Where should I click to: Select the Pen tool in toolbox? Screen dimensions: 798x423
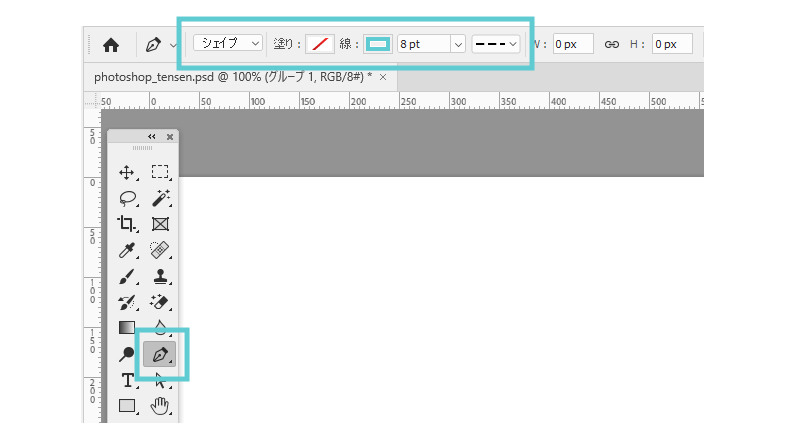click(x=159, y=354)
